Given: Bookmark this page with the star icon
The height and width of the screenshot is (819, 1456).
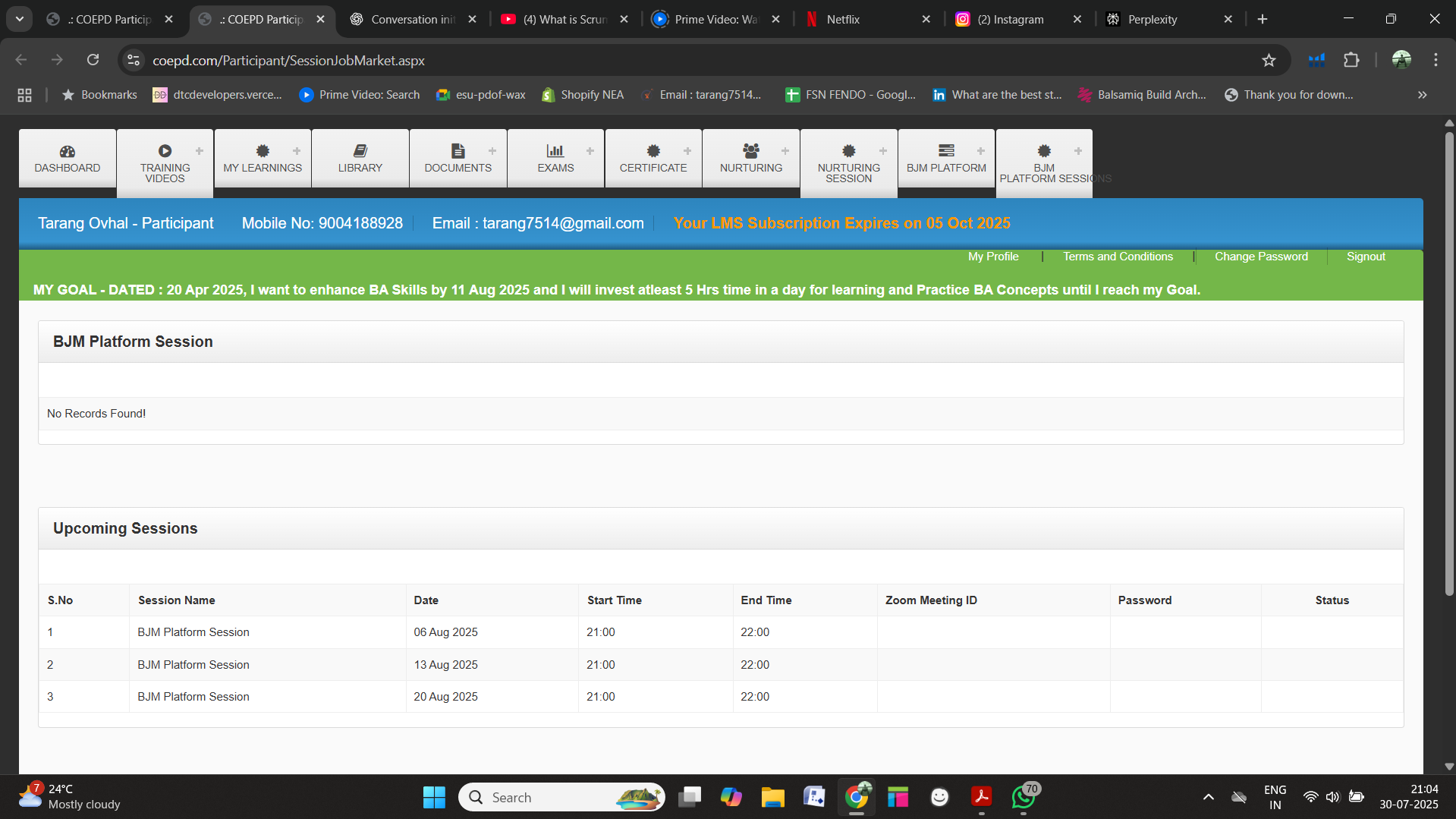Looking at the screenshot, I should coord(1269,60).
